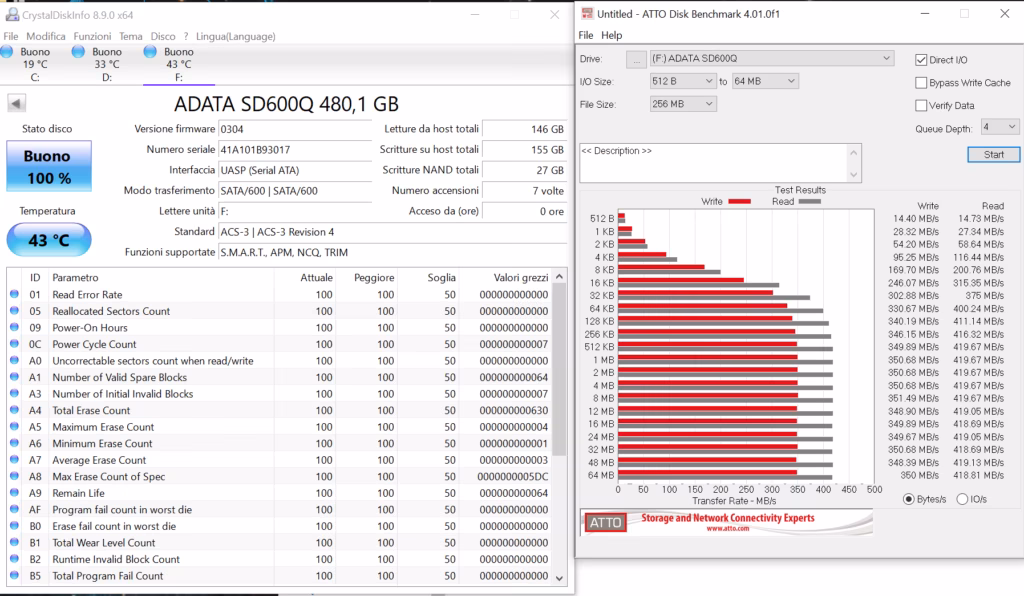Open the Drive dropdown showing ADATA SD600Q
1024x596 pixels.
pyautogui.click(x=772, y=58)
